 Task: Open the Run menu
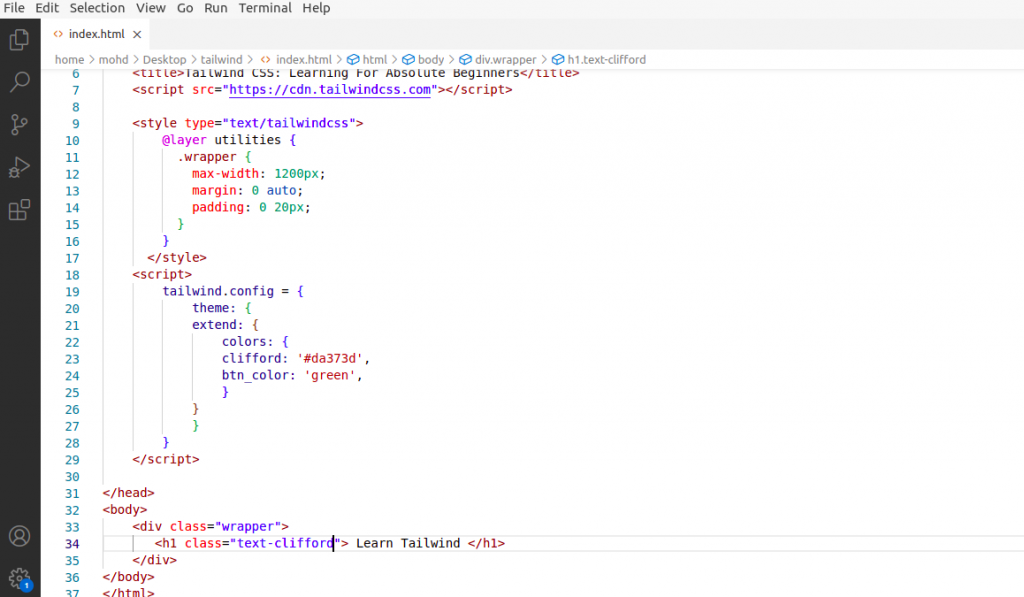click(216, 8)
